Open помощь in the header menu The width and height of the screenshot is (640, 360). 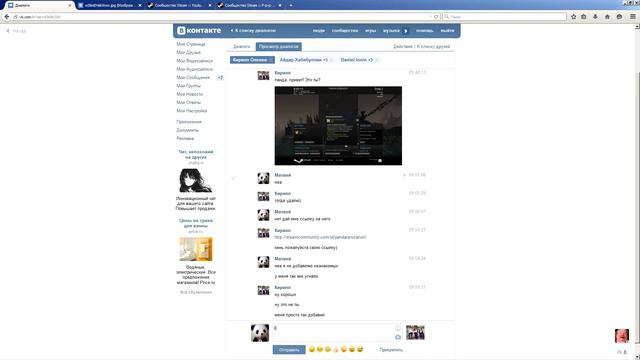coord(424,31)
